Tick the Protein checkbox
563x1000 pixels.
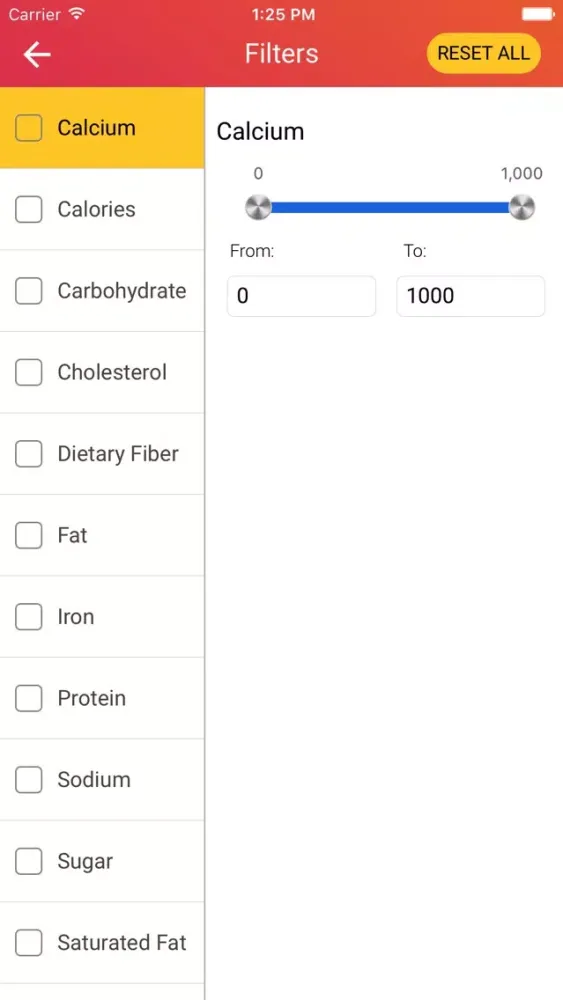(29, 698)
